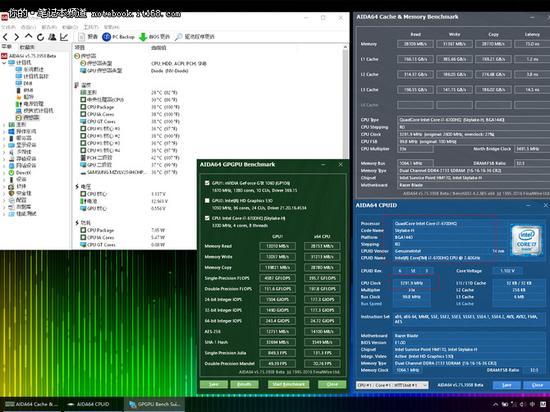550x412 pixels.
Task: Click the user silhouette toolbar icon
Action: coord(52,36)
